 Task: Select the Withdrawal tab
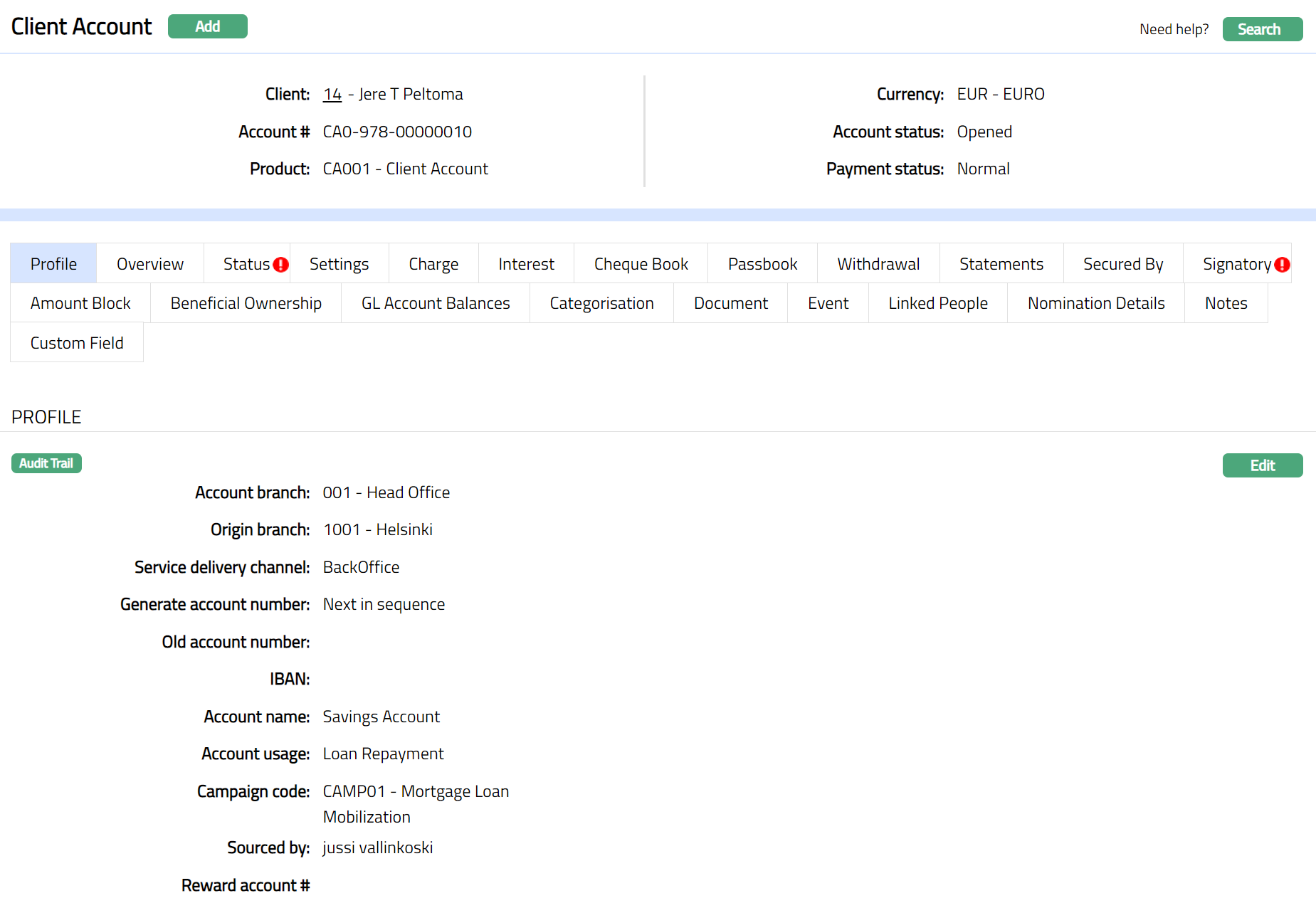[x=878, y=264]
